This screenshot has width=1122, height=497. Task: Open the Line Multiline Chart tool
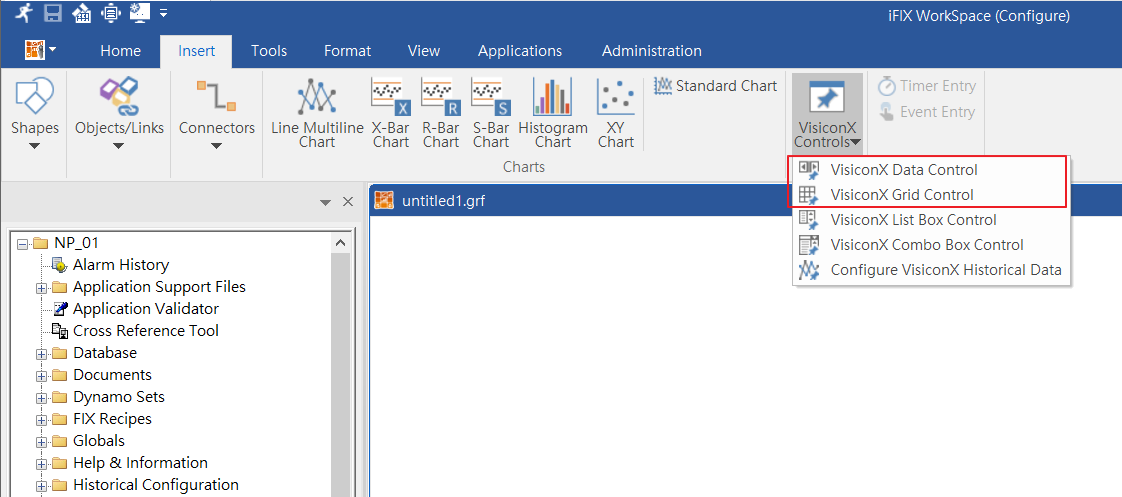coord(317,114)
